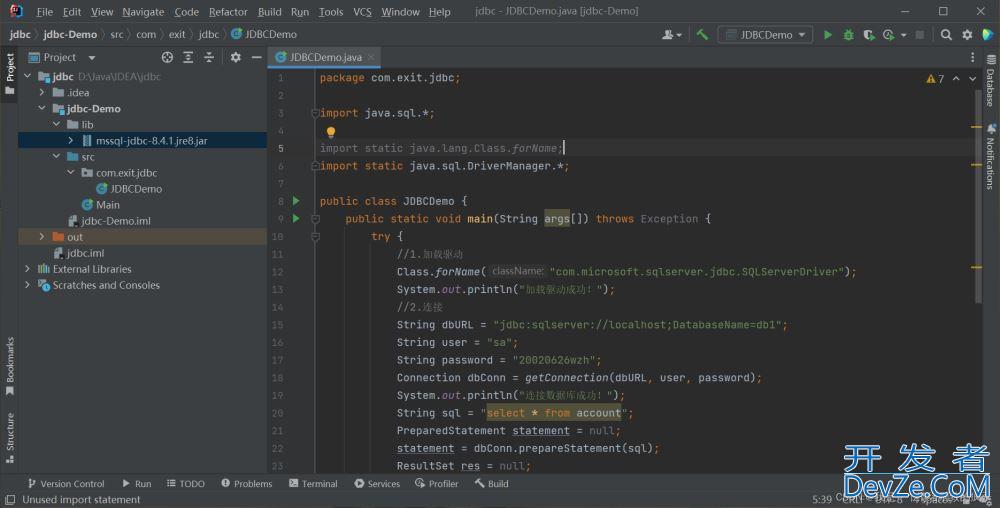Click run gutter arrow beside main method
Screen dimensions: 1000x508
(x=296, y=219)
